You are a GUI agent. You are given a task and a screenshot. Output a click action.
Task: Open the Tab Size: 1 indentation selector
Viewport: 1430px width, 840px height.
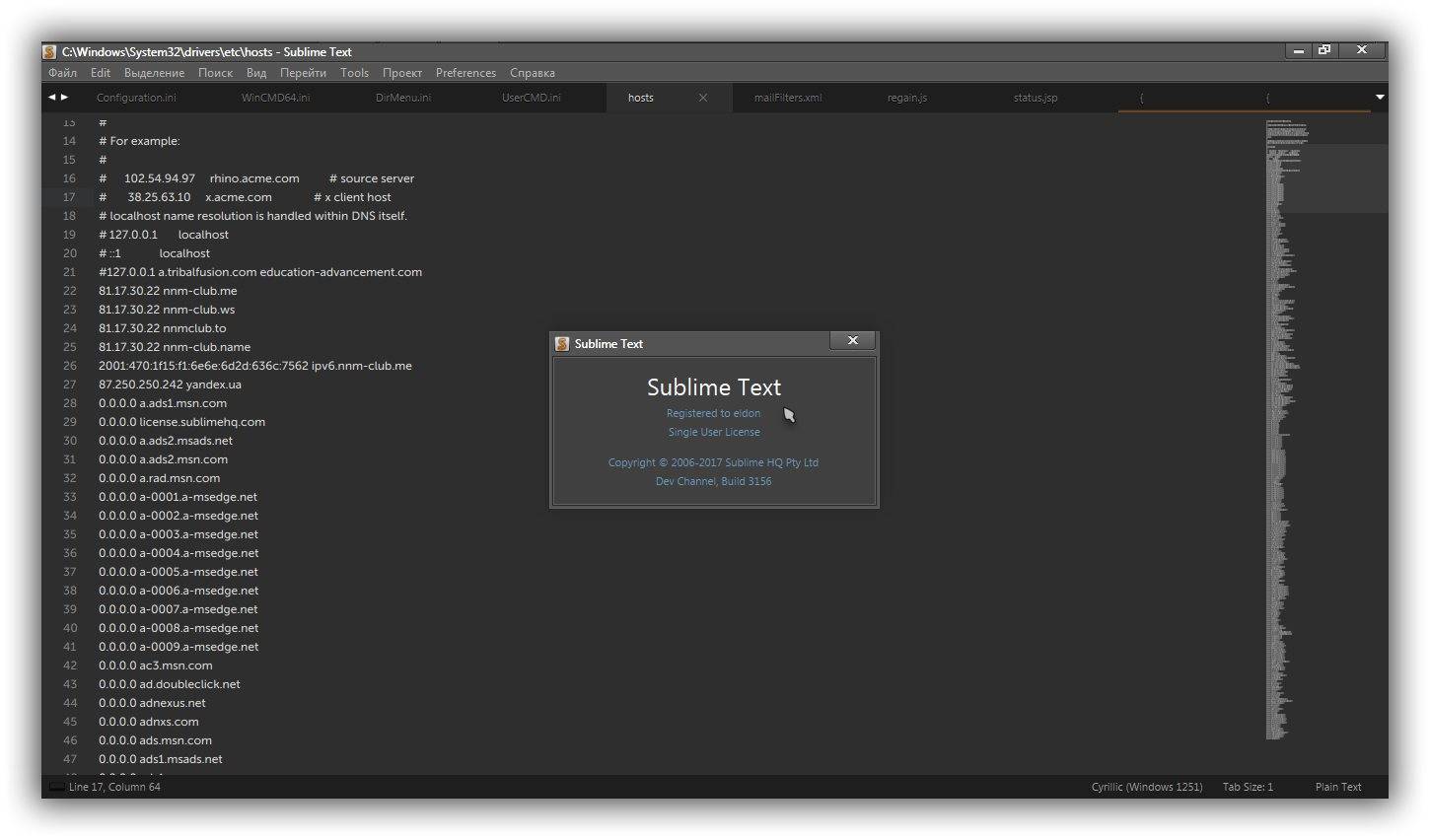[x=1248, y=787]
